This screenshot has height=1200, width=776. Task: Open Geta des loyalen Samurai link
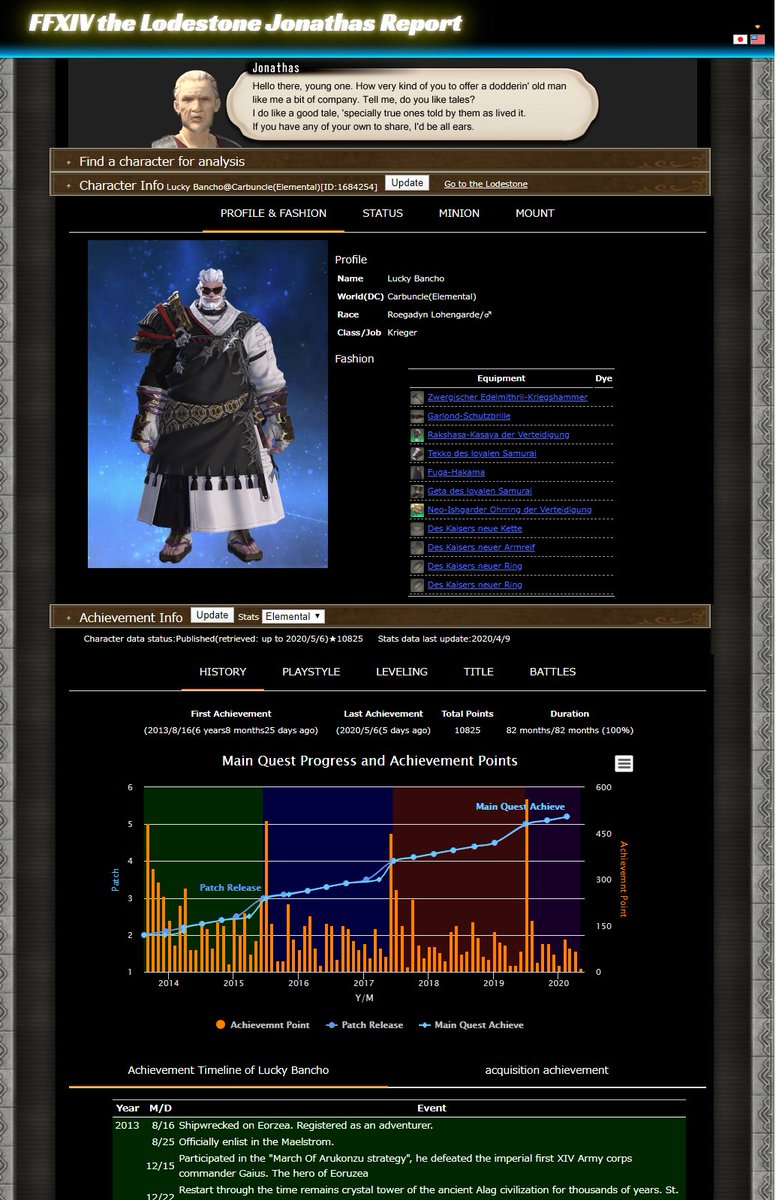click(x=479, y=491)
